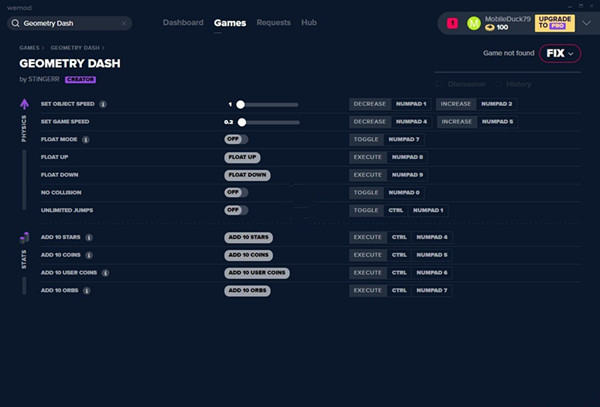Click the GEOMETRY DASH breadcrumb
Viewport: 600px width, 407px height.
(75, 48)
